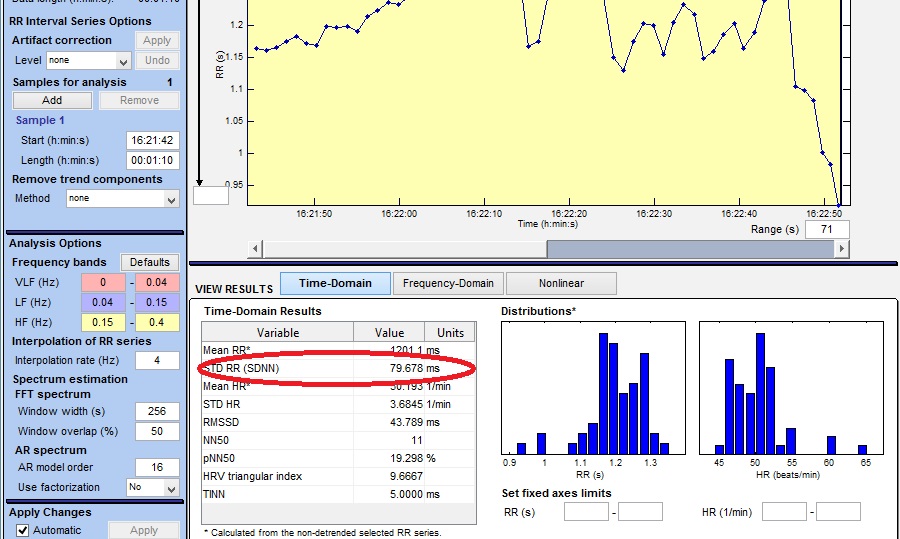Viewport: 900px width, 539px height.
Task: Edit the sample Start time field
Action: click(x=153, y=140)
